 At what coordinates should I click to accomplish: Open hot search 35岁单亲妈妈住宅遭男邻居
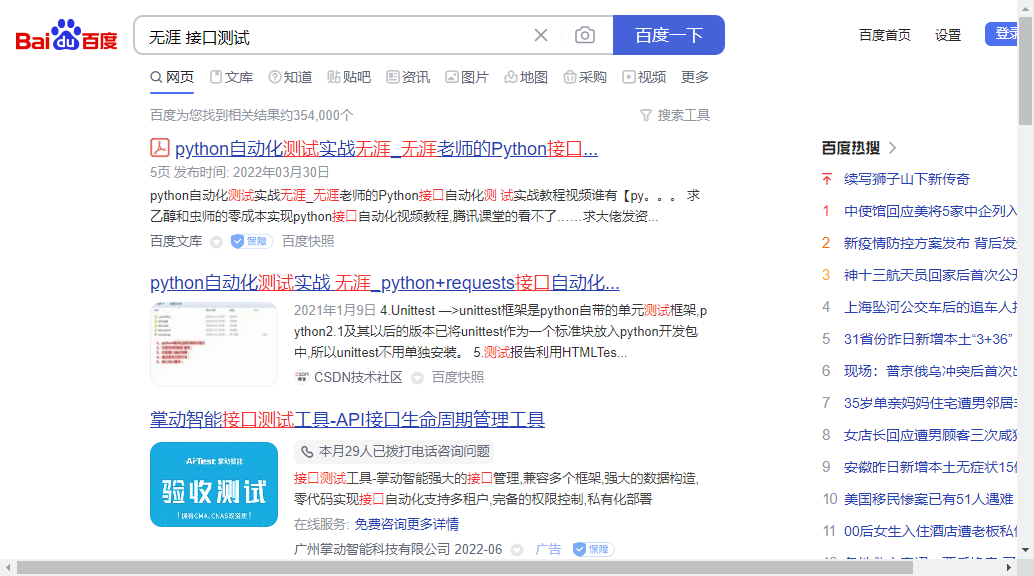tap(930, 403)
